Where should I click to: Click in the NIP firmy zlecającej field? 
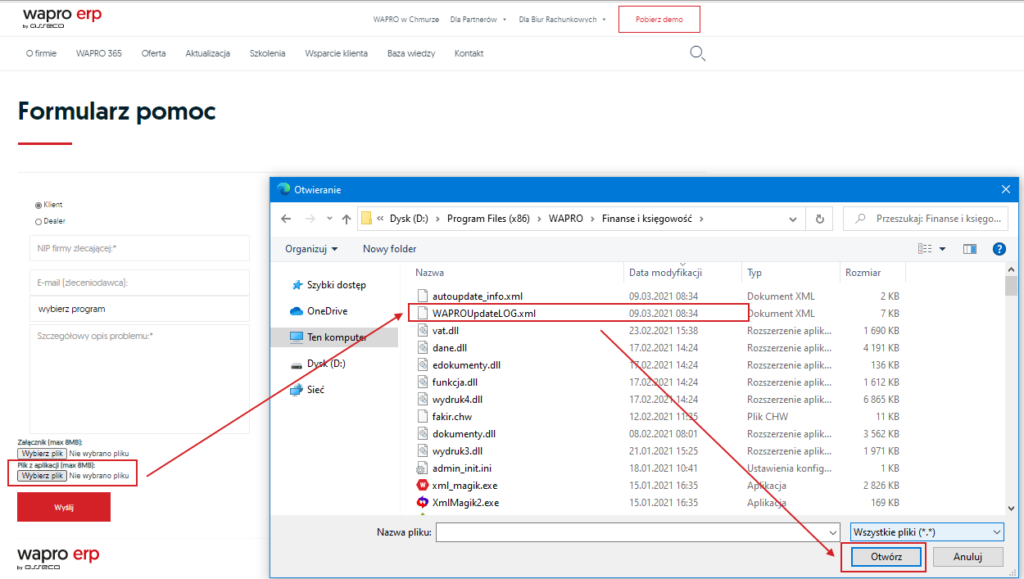pos(139,248)
